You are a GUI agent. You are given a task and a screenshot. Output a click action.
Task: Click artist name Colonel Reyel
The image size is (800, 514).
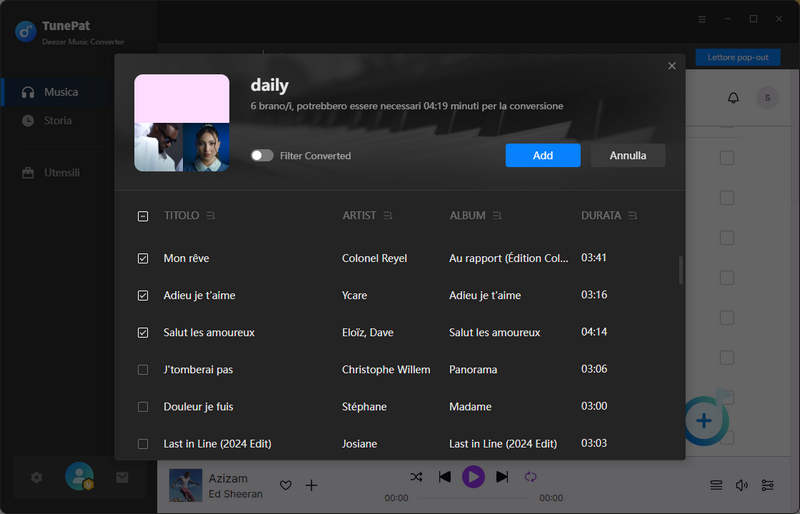374,258
